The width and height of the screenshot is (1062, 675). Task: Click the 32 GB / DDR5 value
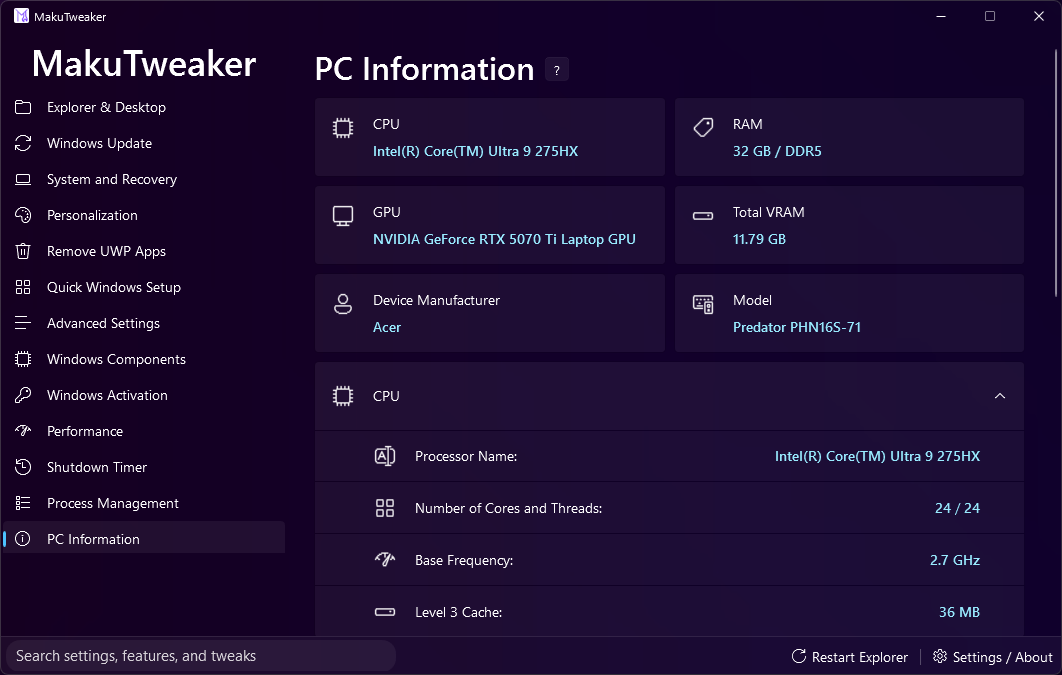click(777, 151)
